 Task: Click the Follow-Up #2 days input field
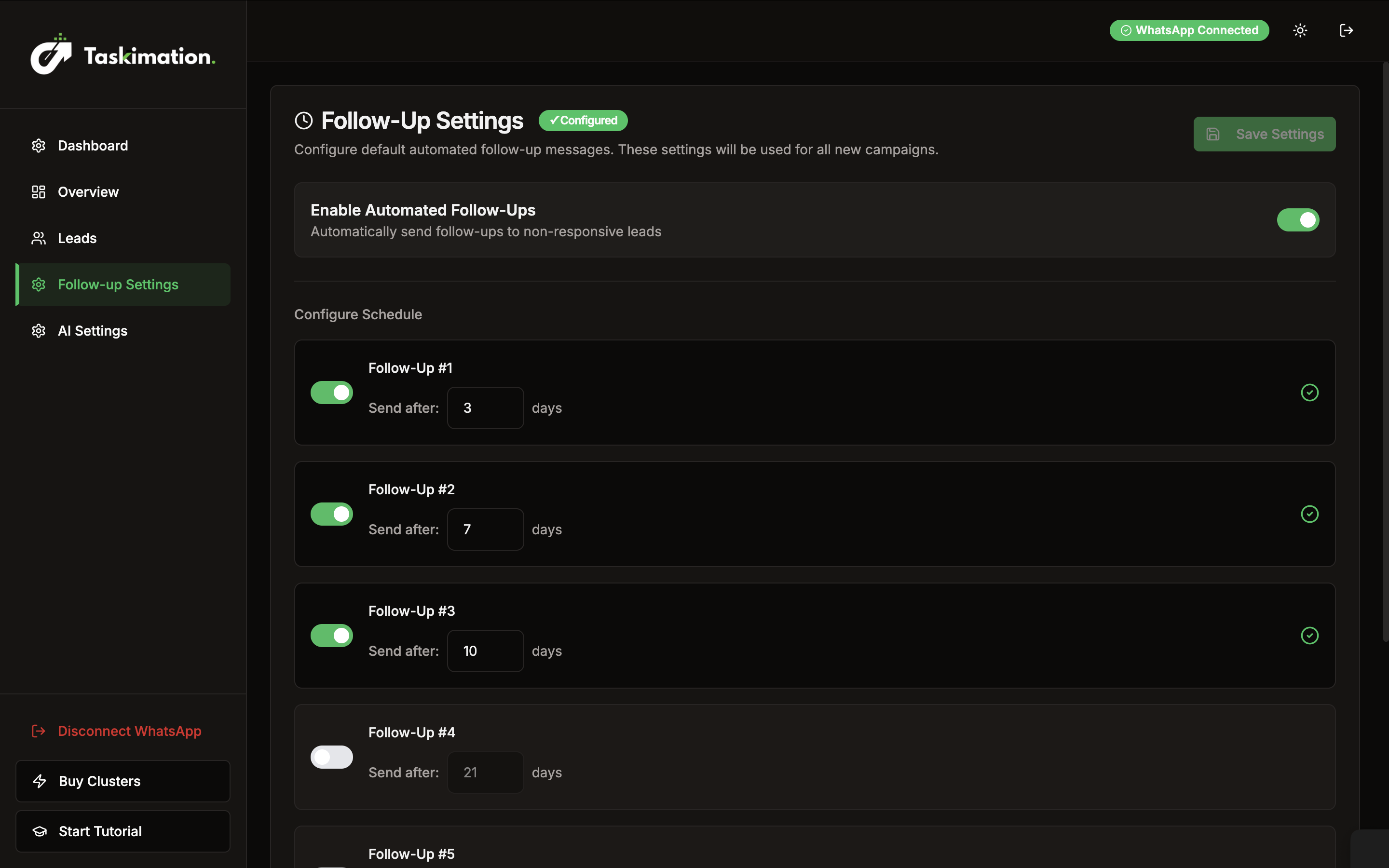click(485, 529)
